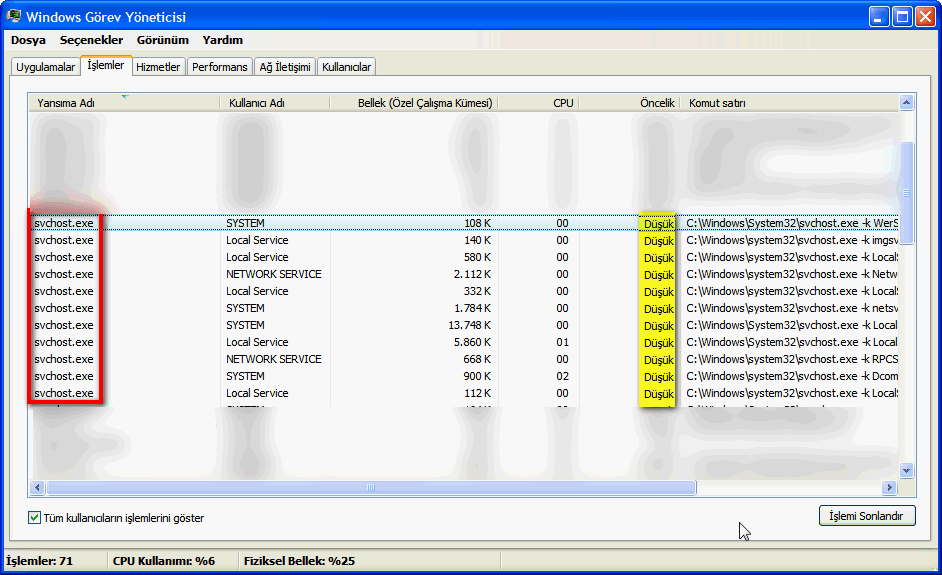Click the 1.784 K memory value

point(472,308)
